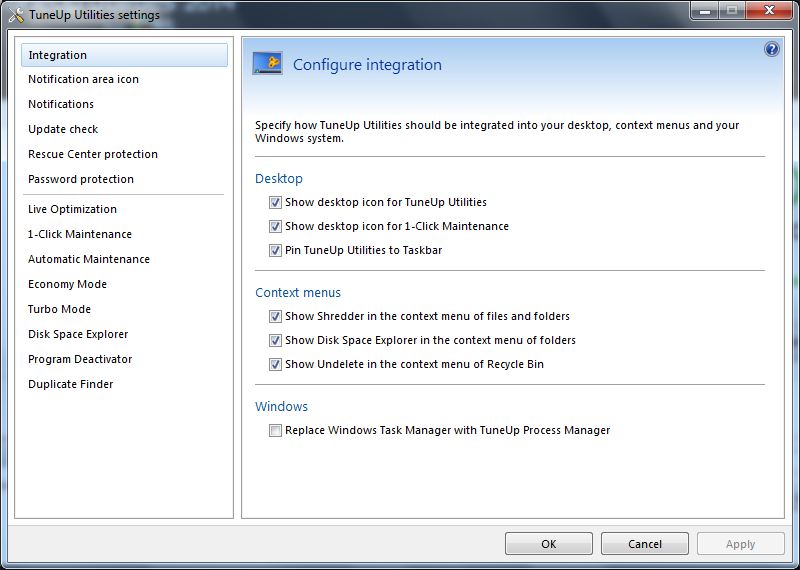
Task: Uncheck Show desktop icon for TuneUp Utilities
Action: (275, 202)
